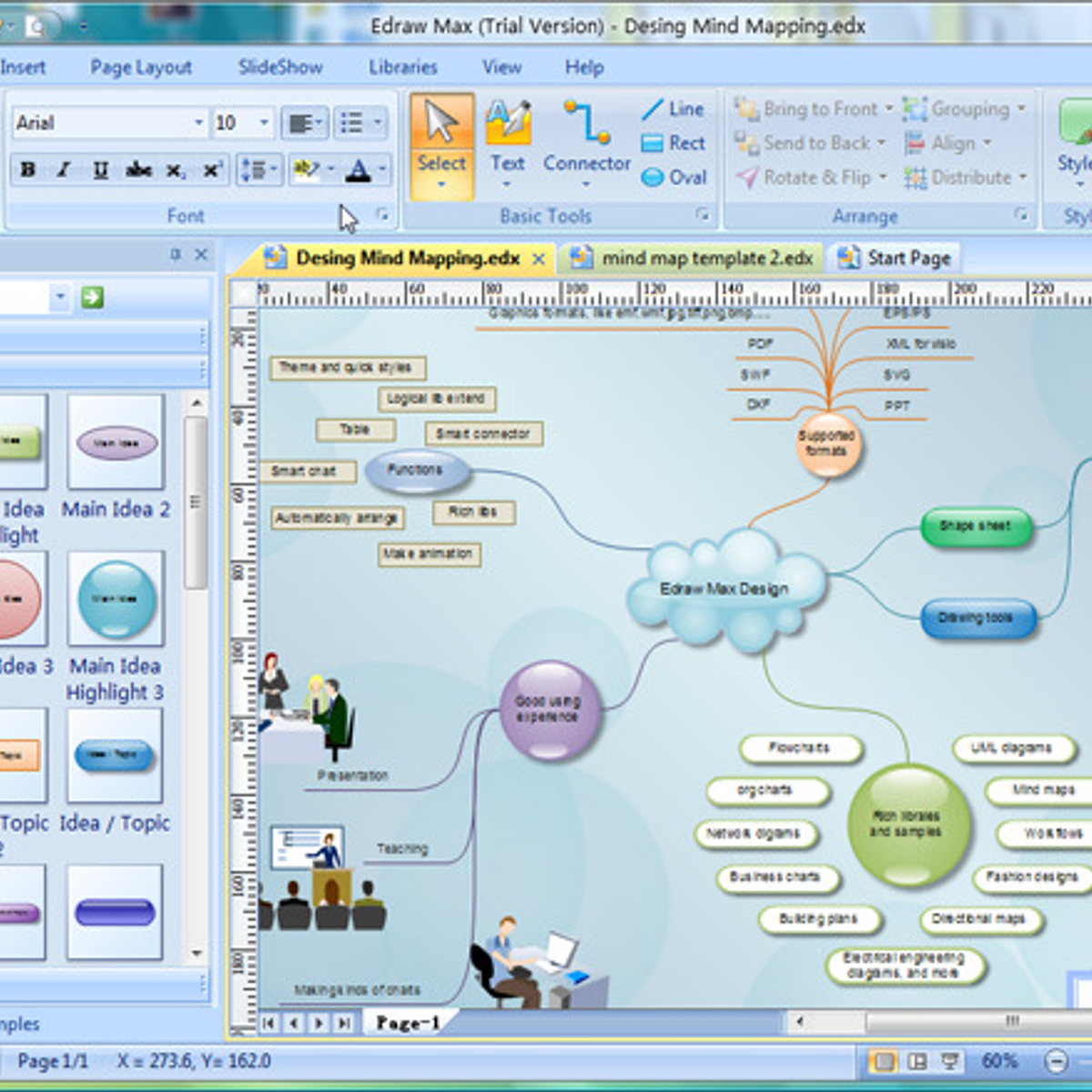Screen dimensions: 1092x1092
Task: Open the Libraries ribbon tab
Action: tap(403, 67)
